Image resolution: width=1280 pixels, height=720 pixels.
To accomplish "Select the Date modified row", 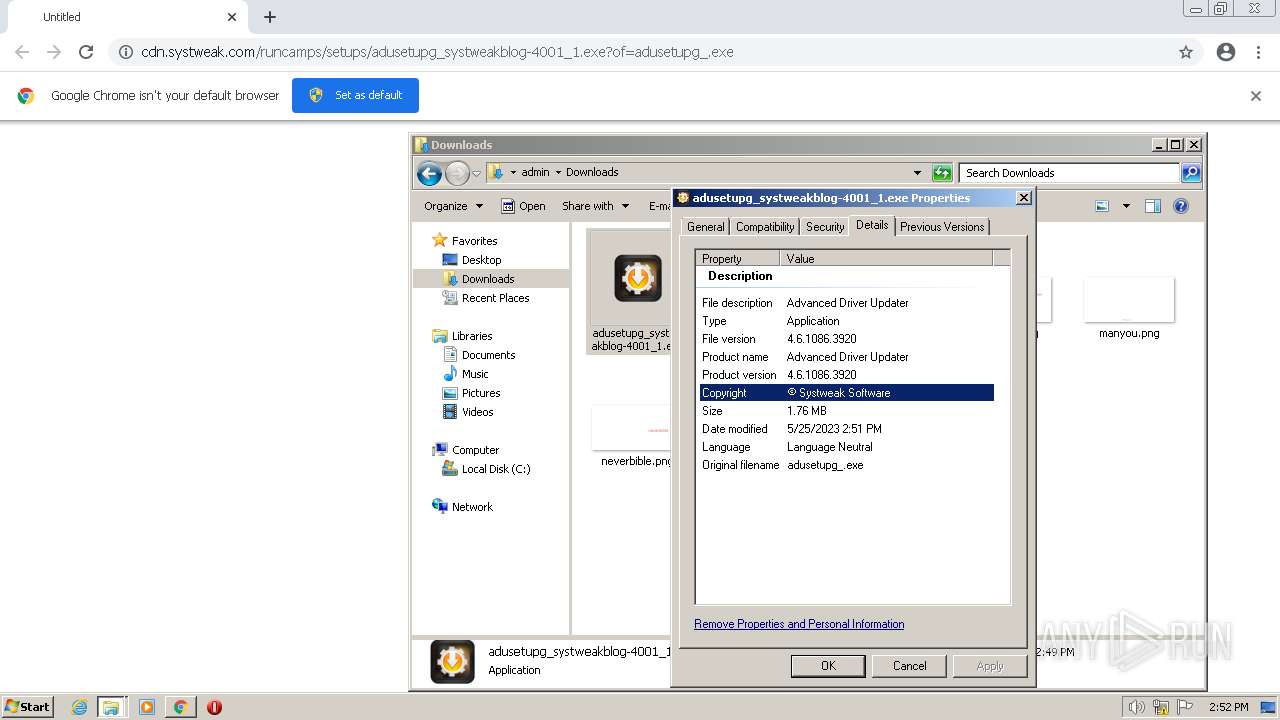I will pos(847,429).
